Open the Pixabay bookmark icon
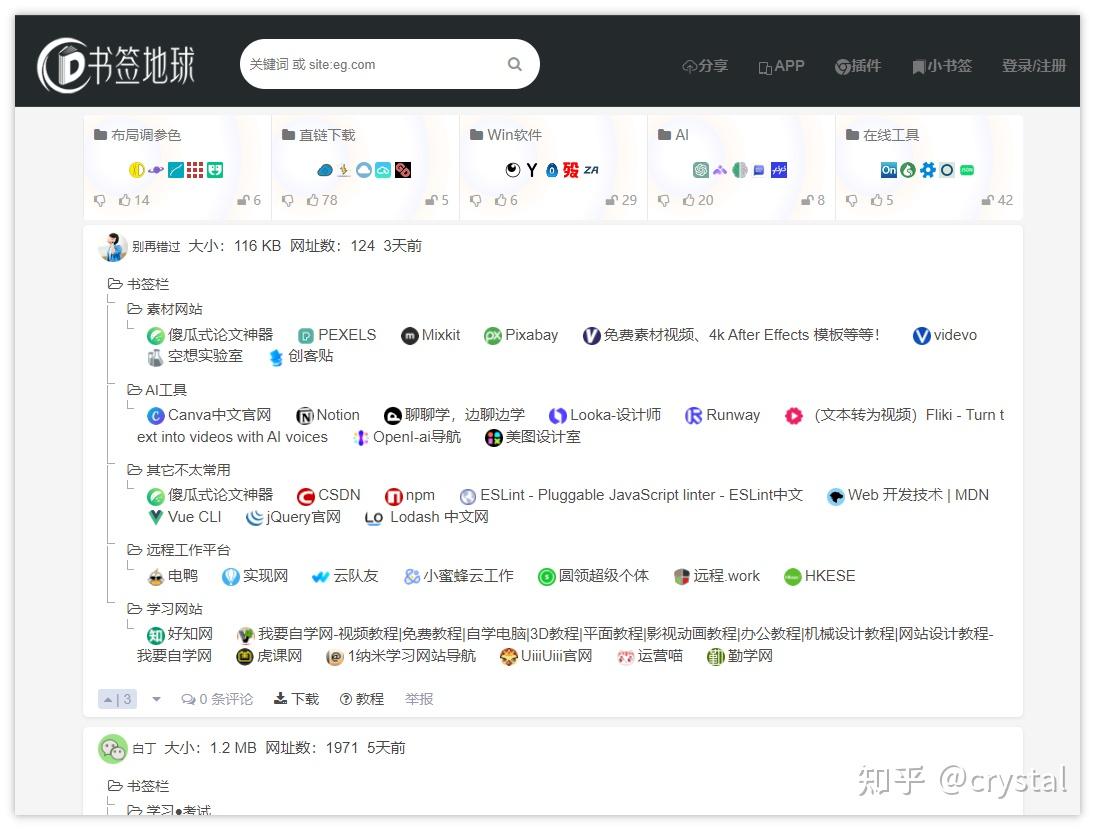1095x830 pixels. click(x=493, y=336)
